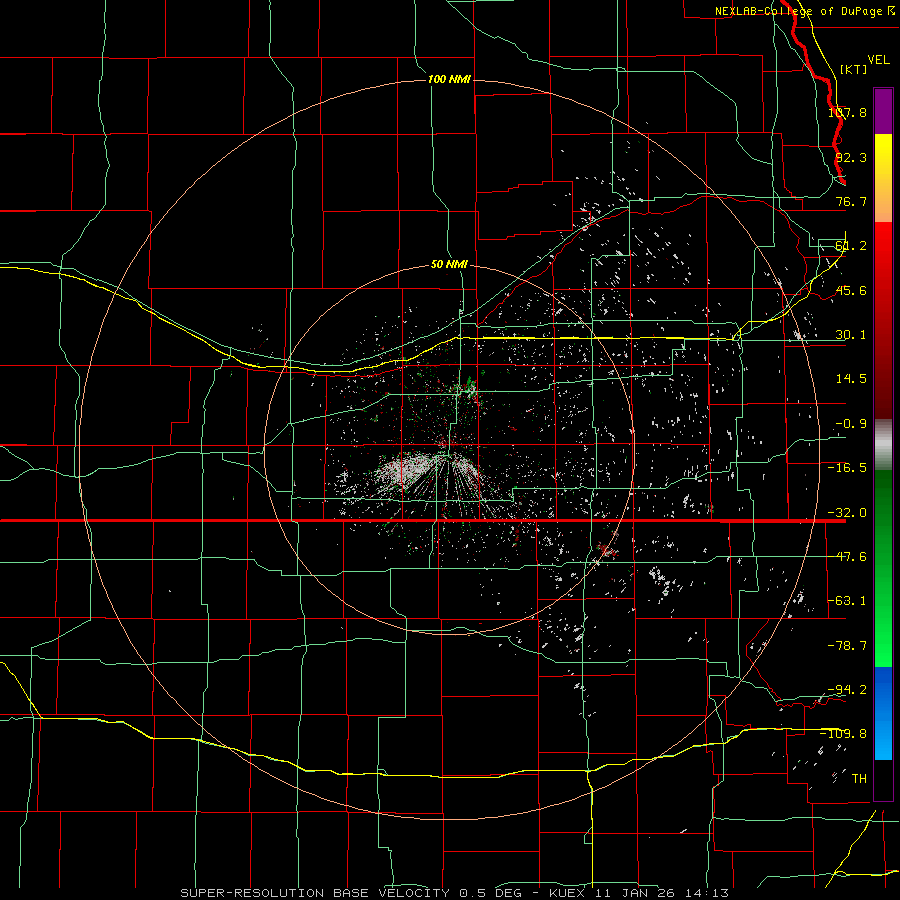This screenshot has height=900, width=900.
Task: Select the -32.0 legend value
Action: 847,513
